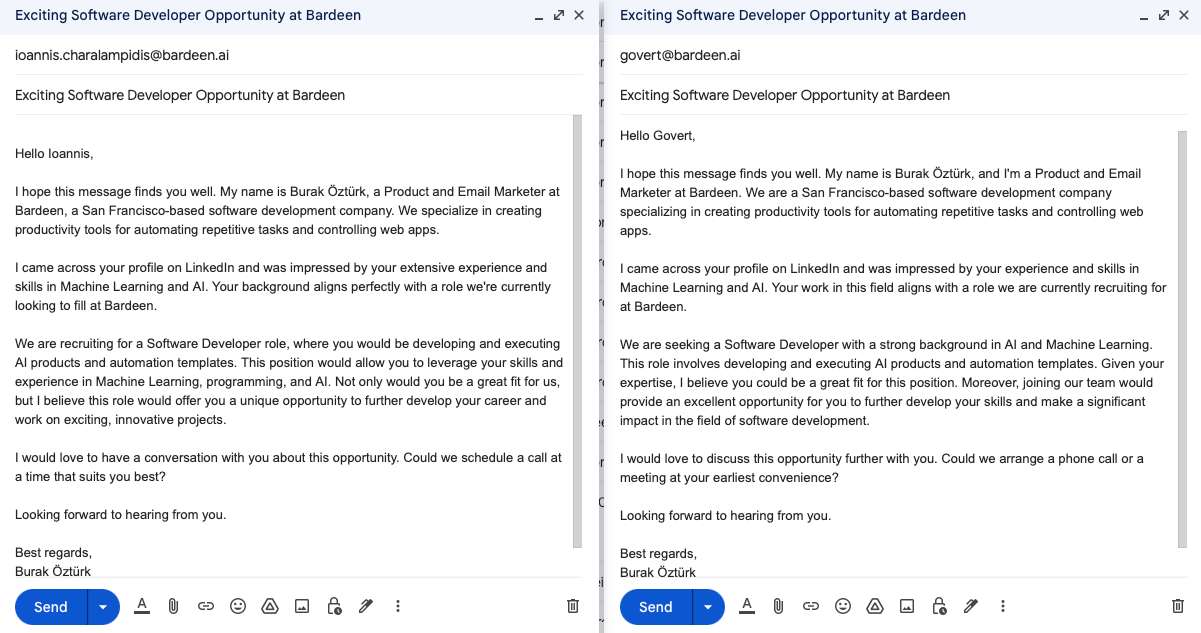
Task: Click 'Best regards,' line in right email
Action: [658, 554]
